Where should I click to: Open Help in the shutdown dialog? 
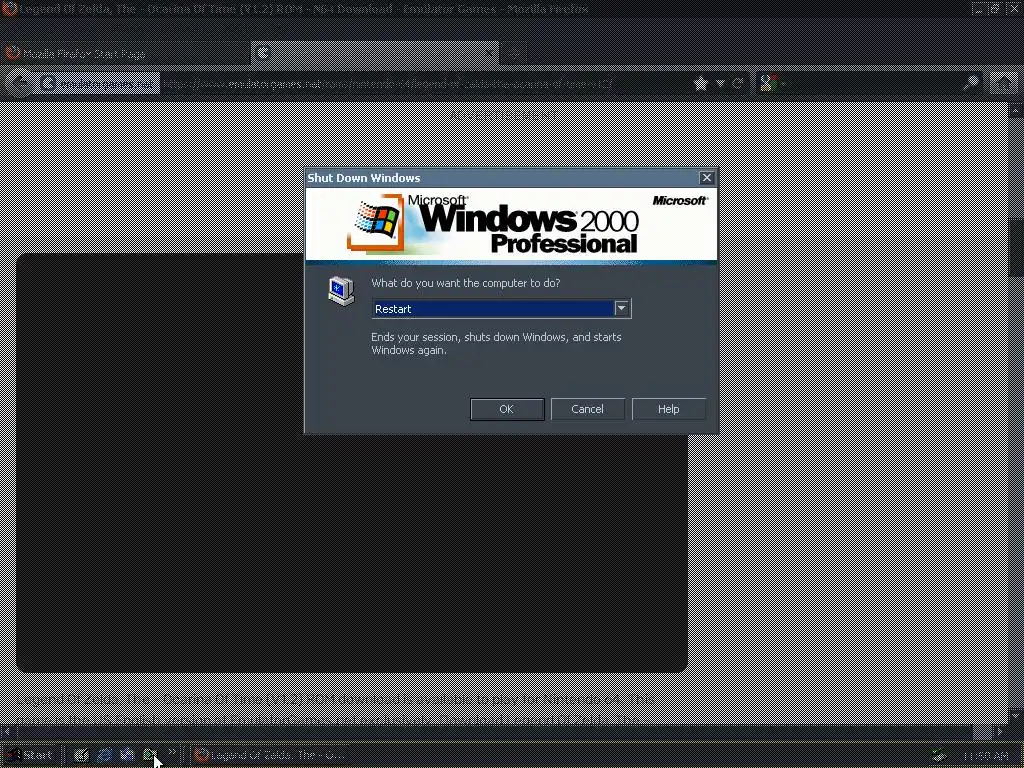click(668, 409)
